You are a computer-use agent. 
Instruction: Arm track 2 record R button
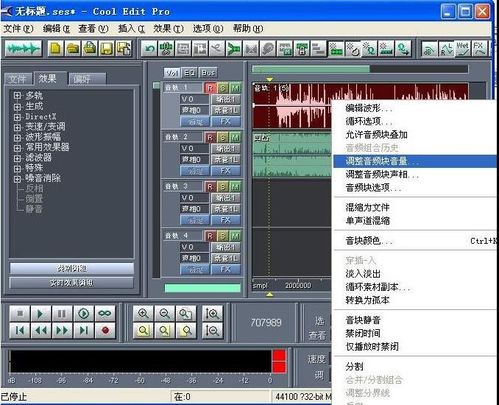click(x=210, y=137)
